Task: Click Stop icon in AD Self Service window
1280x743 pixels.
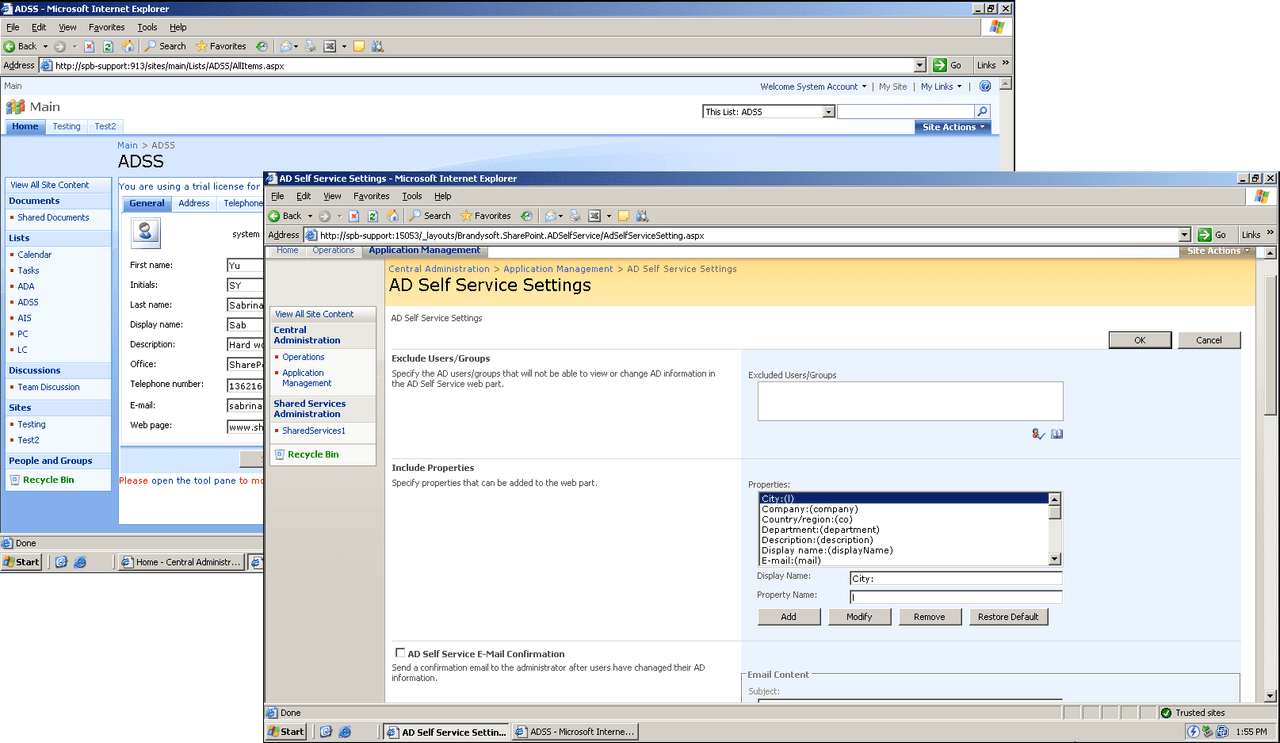Action: [353, 215]
